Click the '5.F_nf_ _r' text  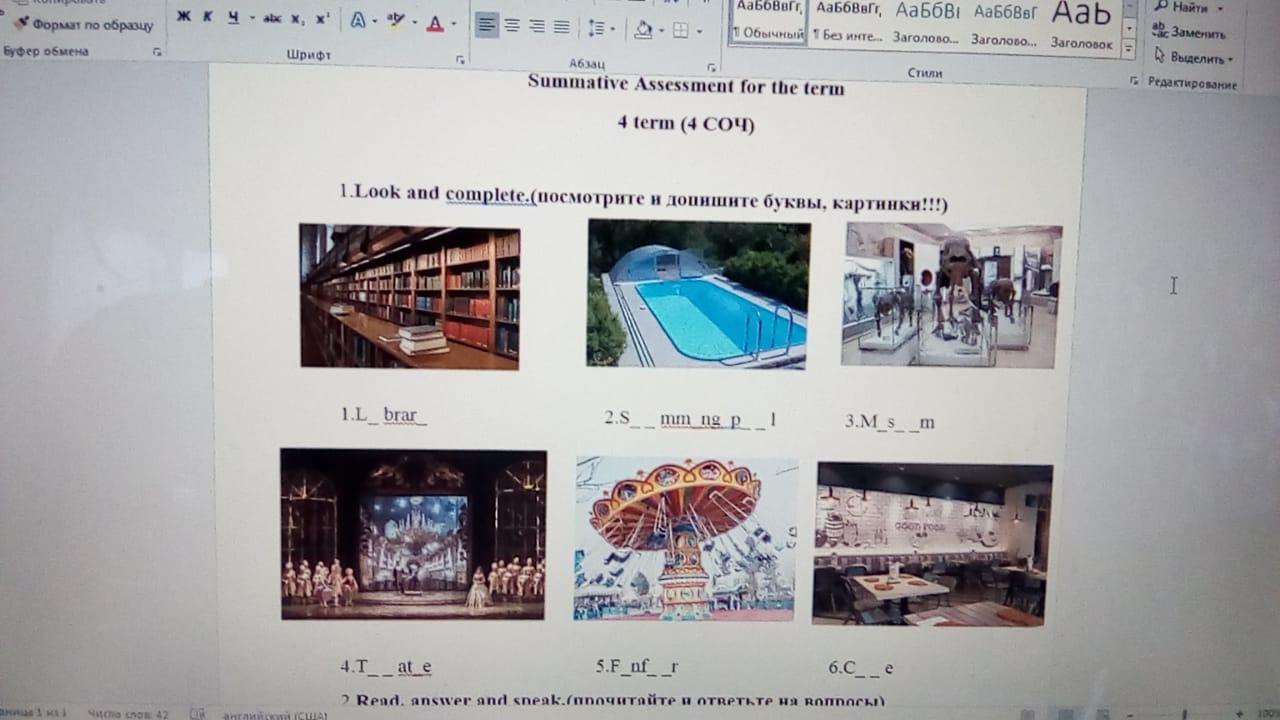click(637, 666)
